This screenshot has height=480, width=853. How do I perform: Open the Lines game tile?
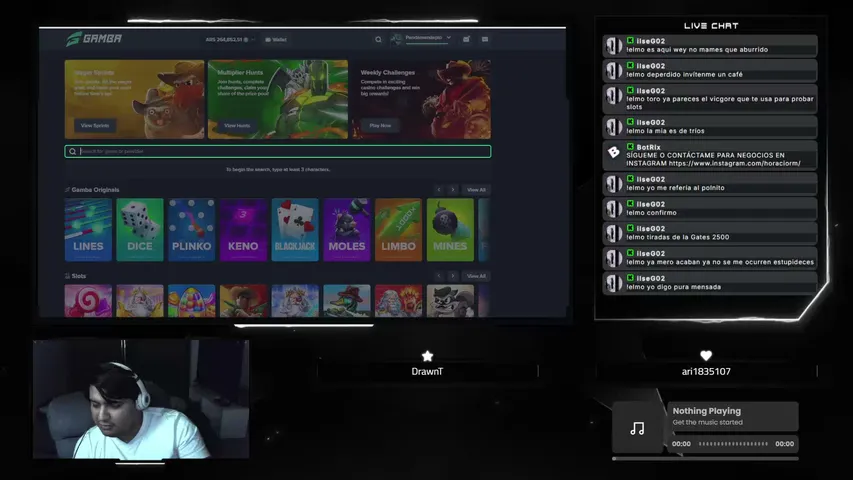point(88,230)
